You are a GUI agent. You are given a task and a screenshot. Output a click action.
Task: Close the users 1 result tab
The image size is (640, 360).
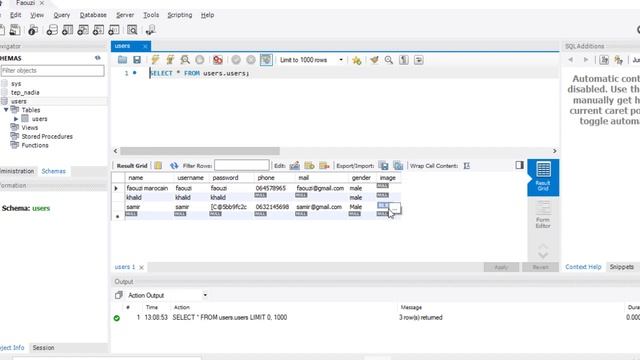pyautogui.click(x=142, y=268)
